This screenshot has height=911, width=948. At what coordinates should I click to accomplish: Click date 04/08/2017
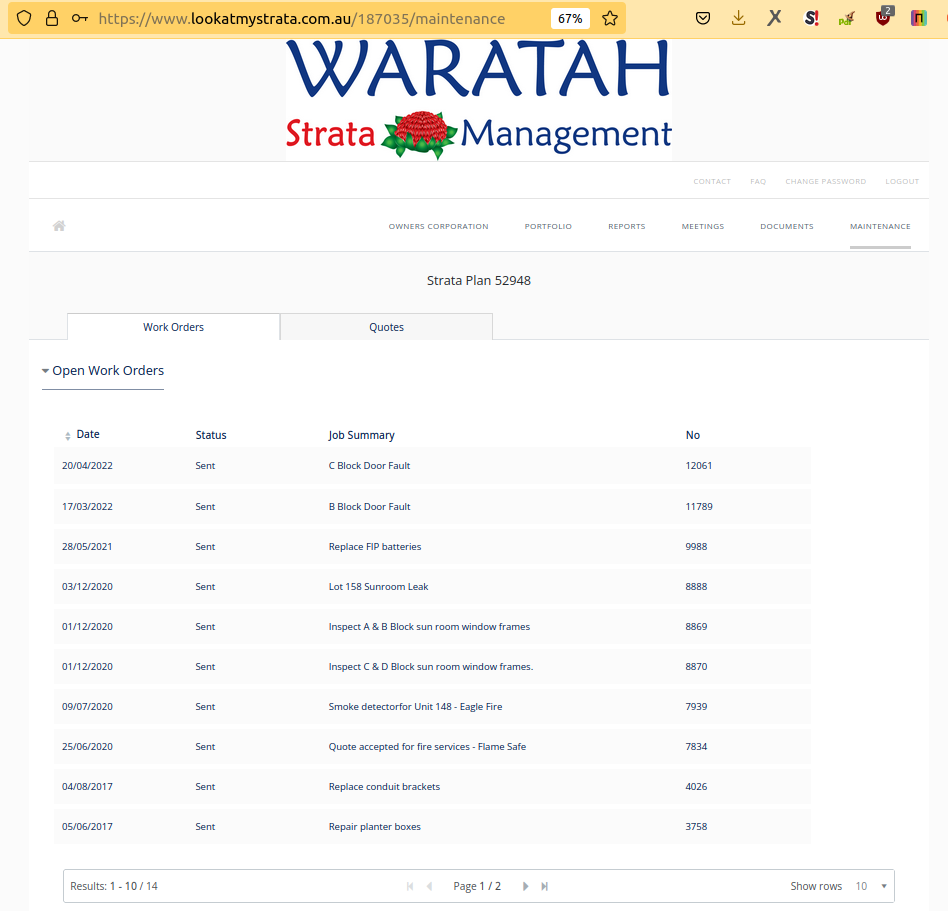point(87,786)
